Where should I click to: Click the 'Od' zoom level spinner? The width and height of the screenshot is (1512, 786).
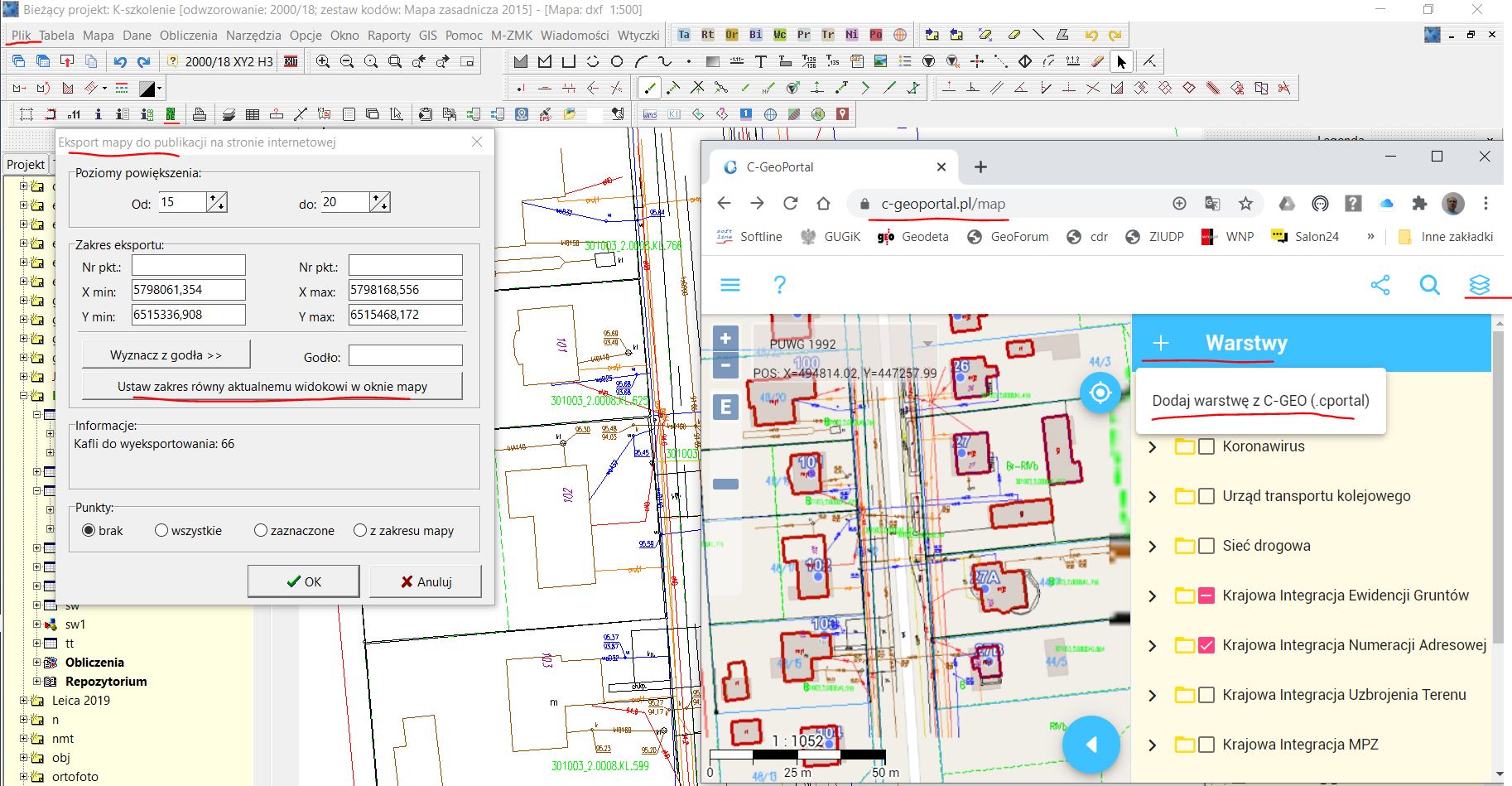217,202
